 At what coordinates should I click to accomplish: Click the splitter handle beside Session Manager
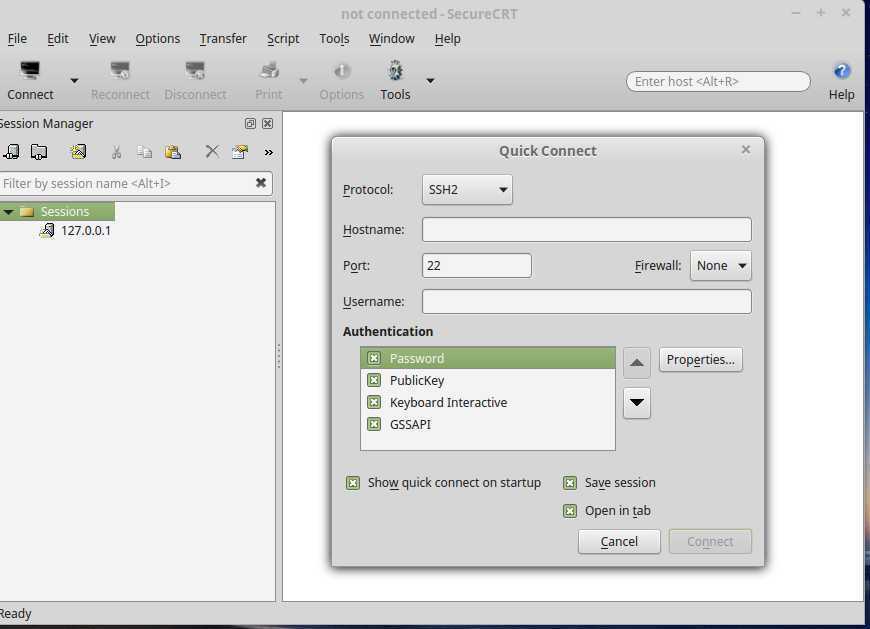[279, 356]
